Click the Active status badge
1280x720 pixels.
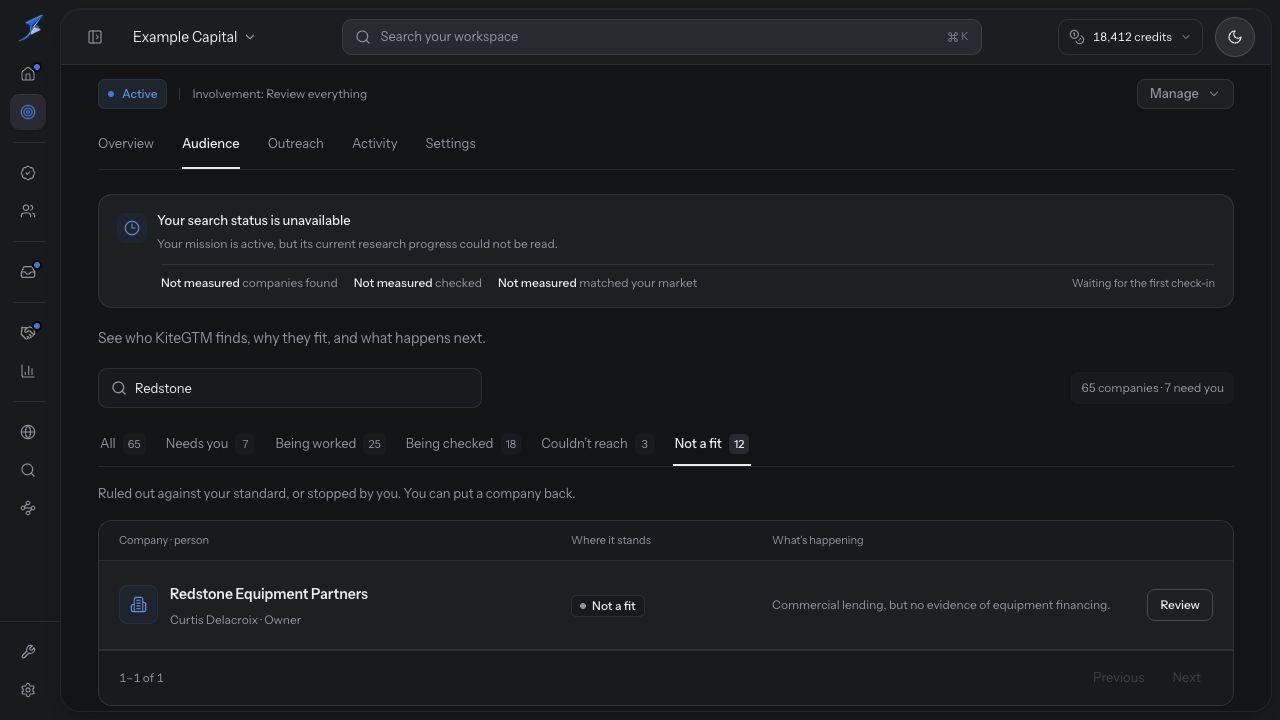(x=132, y=94)
